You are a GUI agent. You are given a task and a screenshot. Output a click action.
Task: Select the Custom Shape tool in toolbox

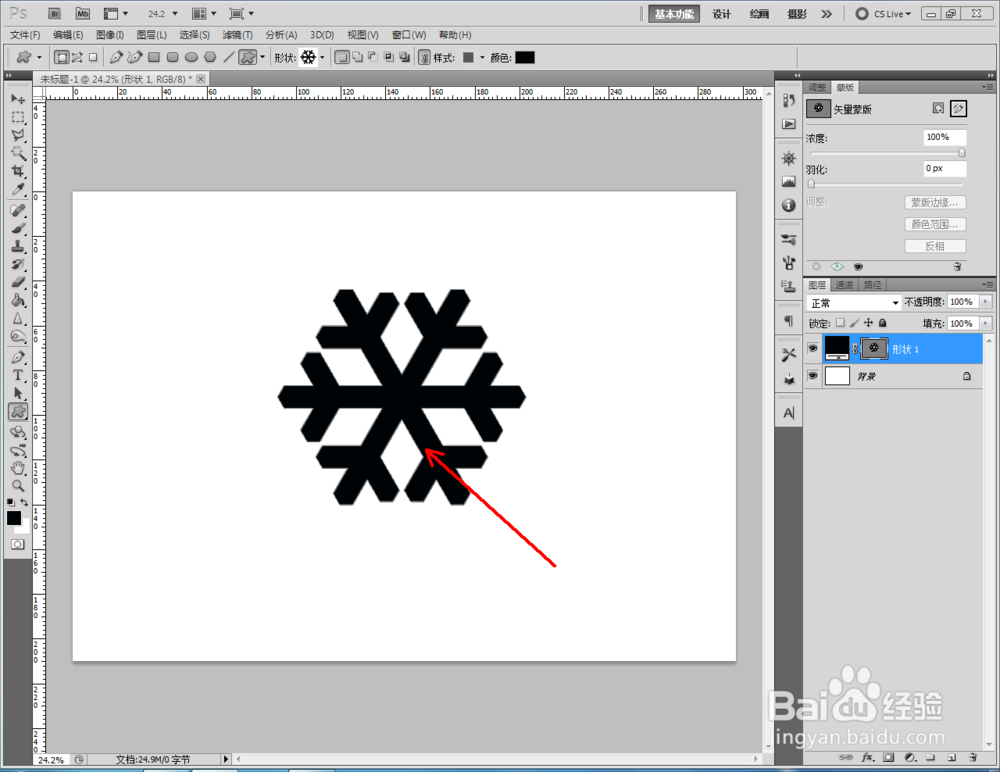coord(18,412)
